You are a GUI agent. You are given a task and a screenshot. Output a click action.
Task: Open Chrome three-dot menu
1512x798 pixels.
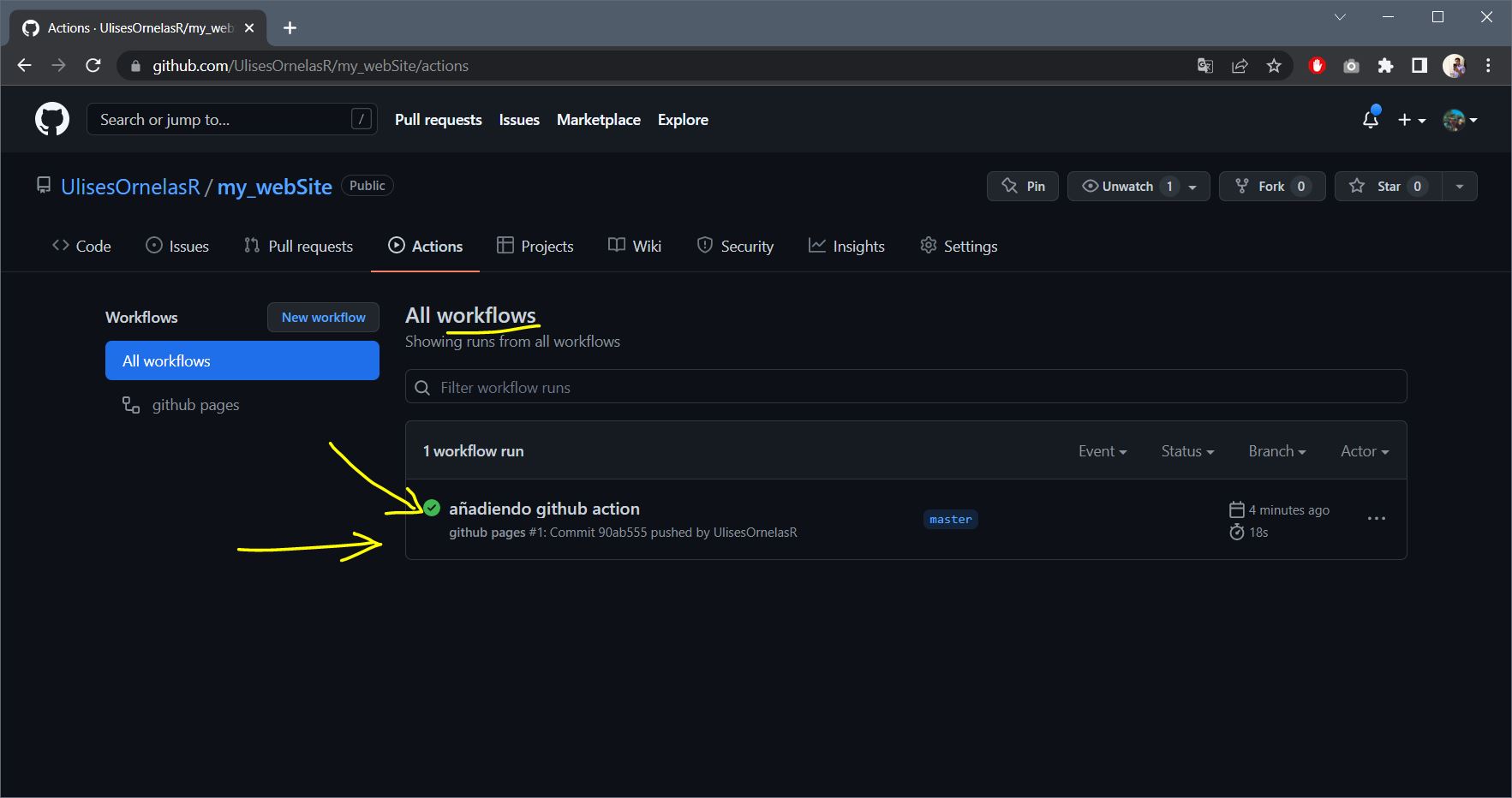point(1488,66)
